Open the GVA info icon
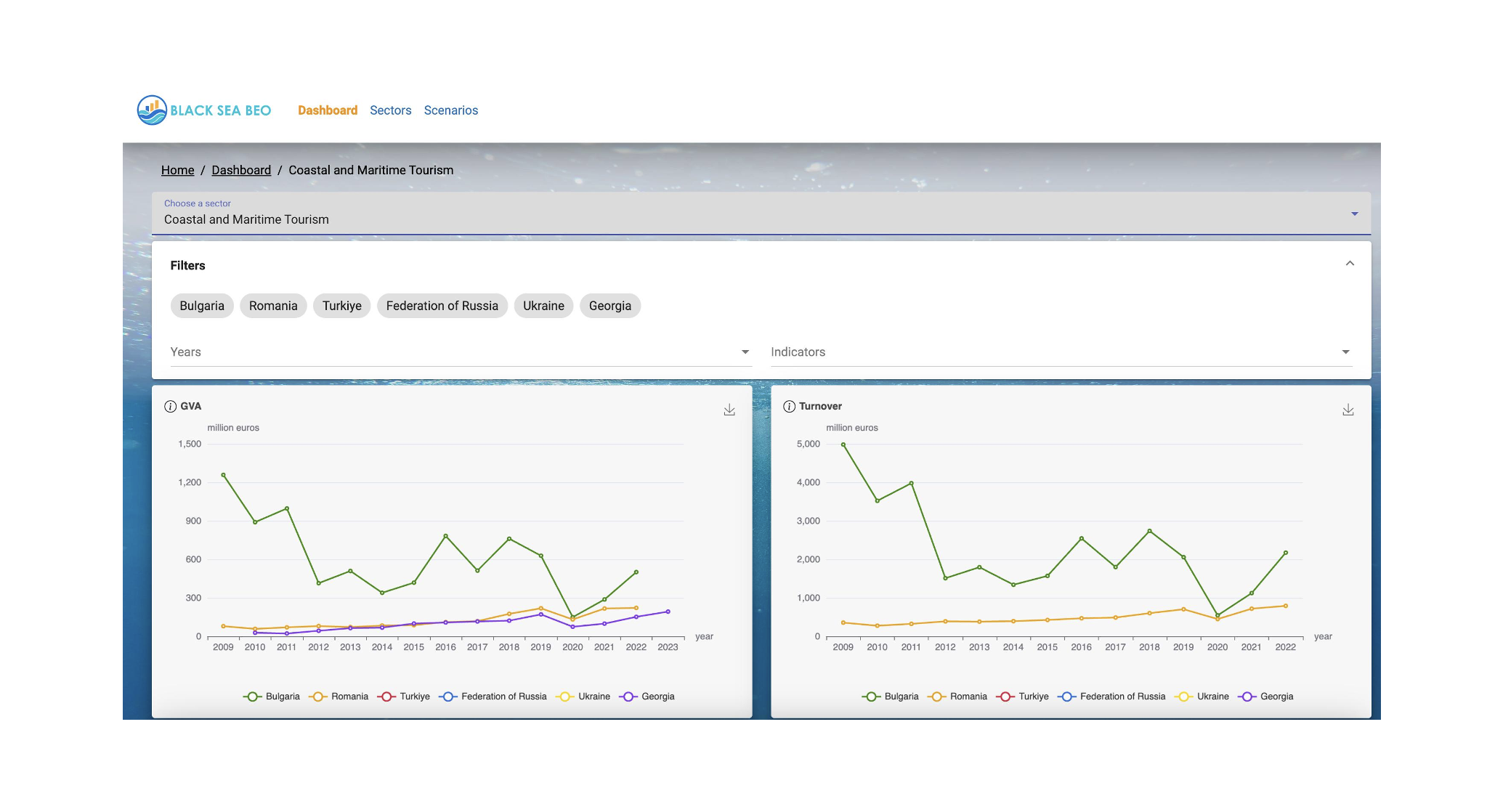The image size is (1495, 812). pos(170,407)
